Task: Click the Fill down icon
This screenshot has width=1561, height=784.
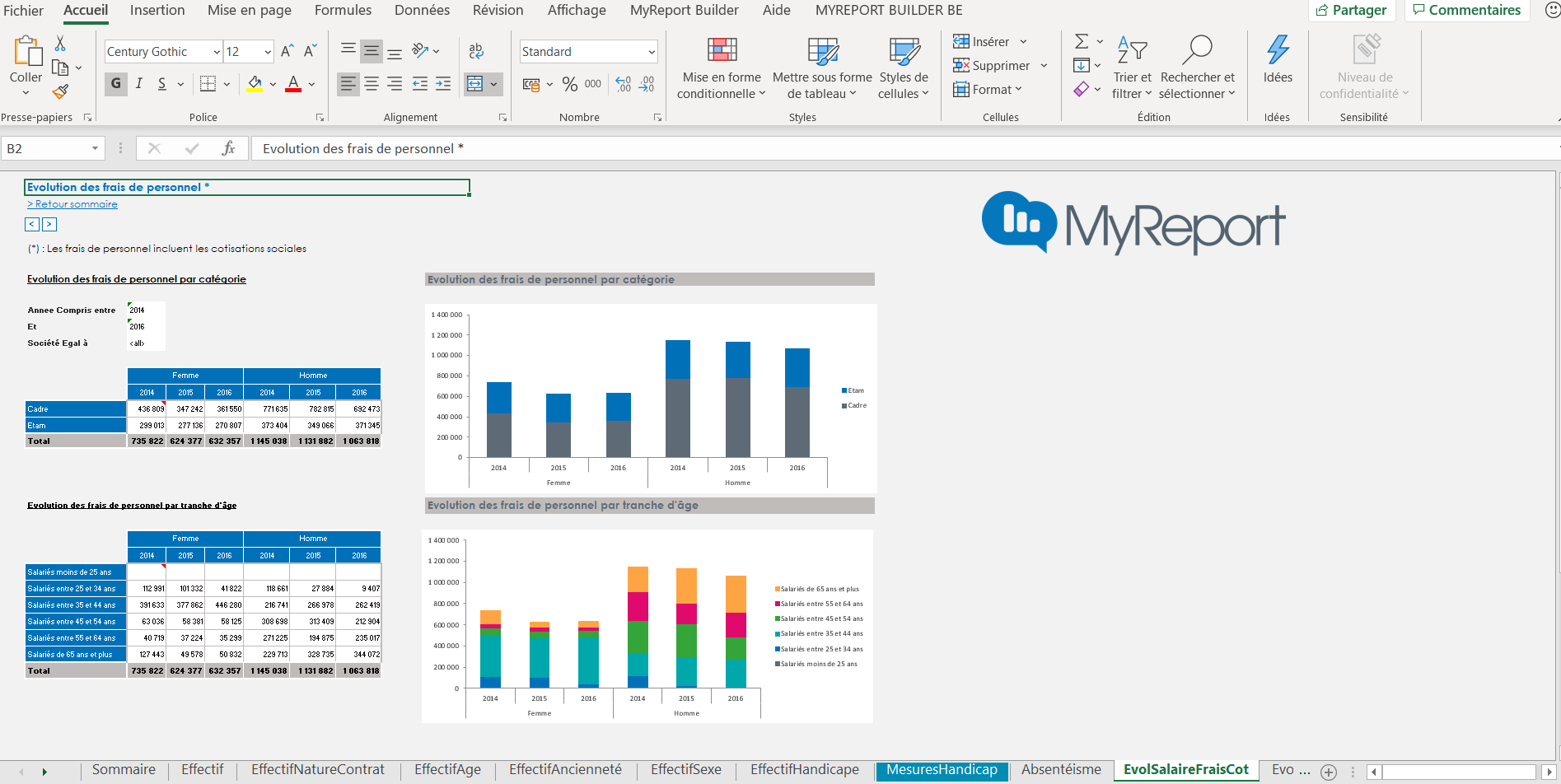Action: click(1082, 65)
